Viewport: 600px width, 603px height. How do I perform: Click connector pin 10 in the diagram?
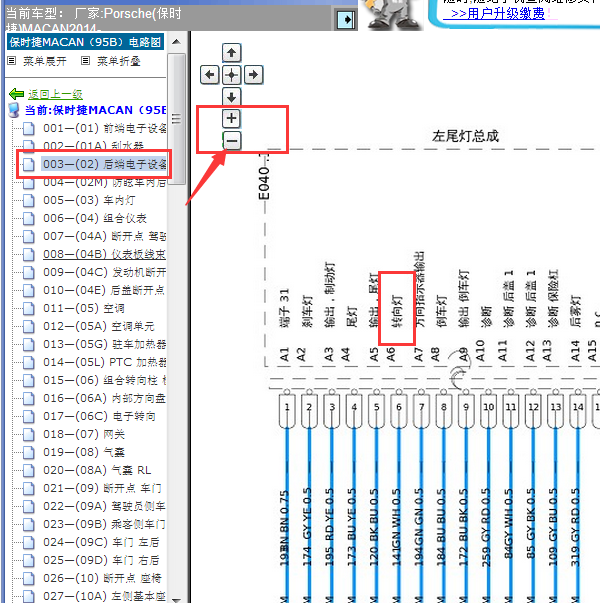coord(488,410)
